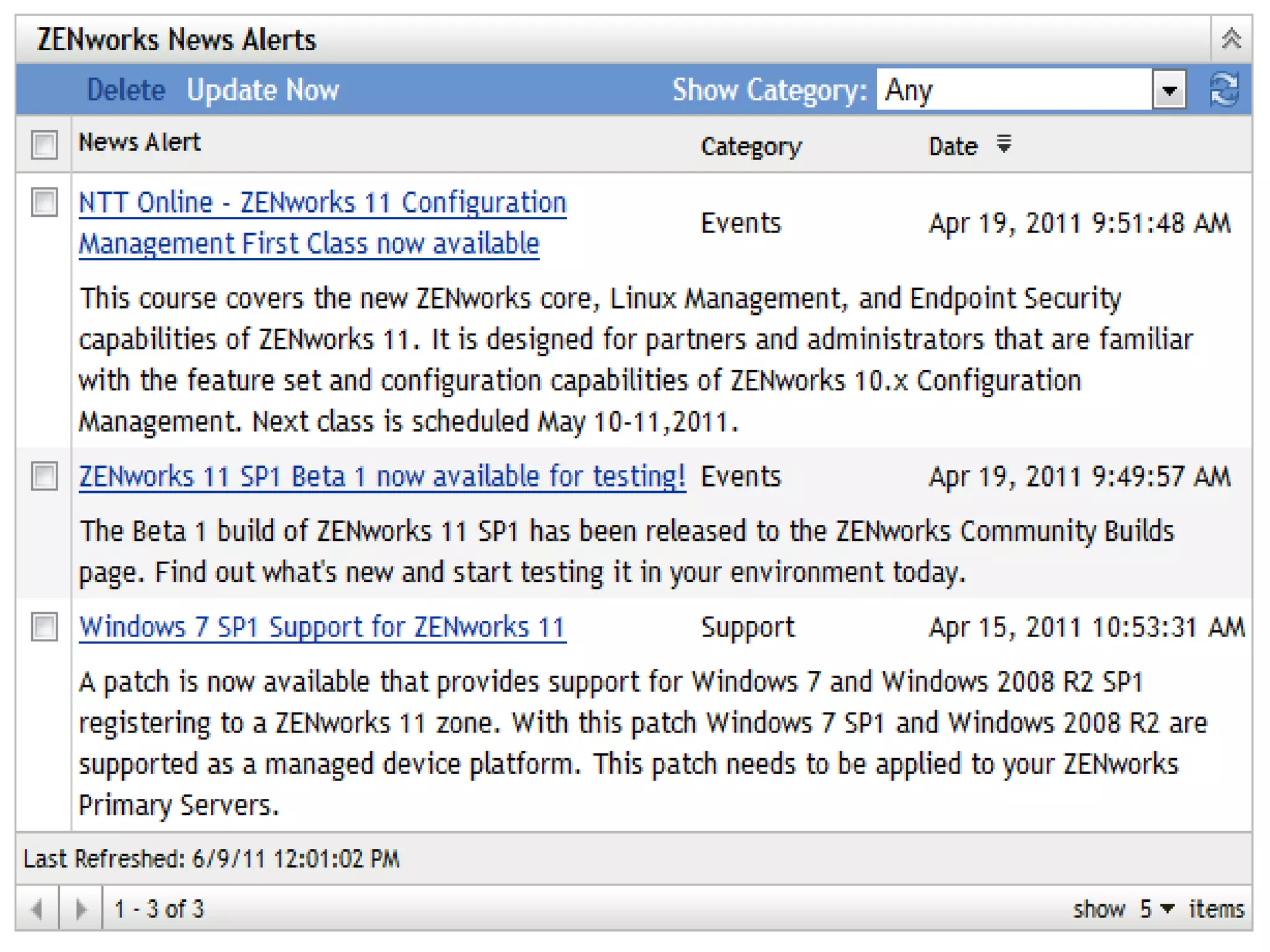Open the Show Category dropdown arrow
Screen dimensions: 1270x952
[1170, 90]
